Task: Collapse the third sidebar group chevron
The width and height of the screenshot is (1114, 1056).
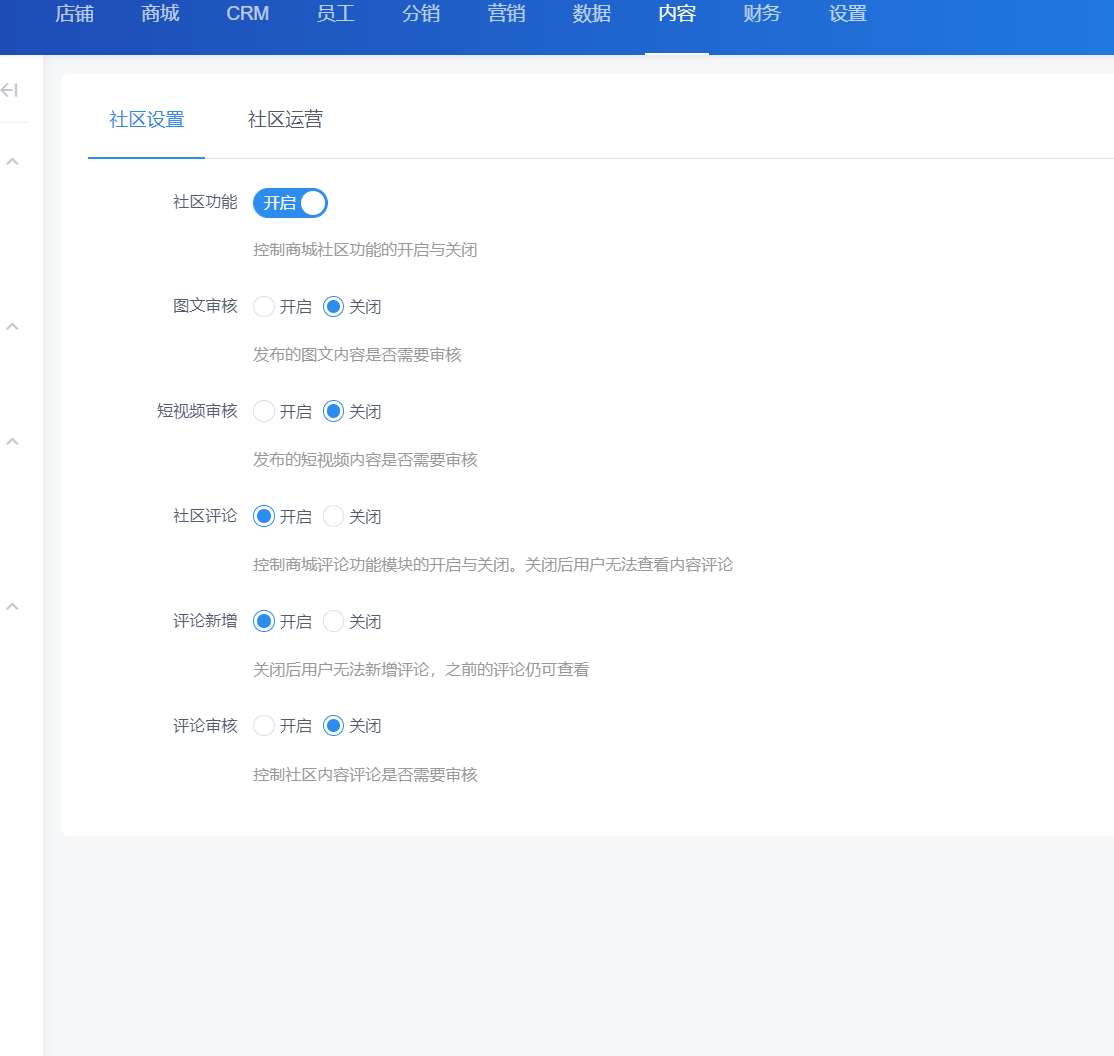Action: coord(13,441)
